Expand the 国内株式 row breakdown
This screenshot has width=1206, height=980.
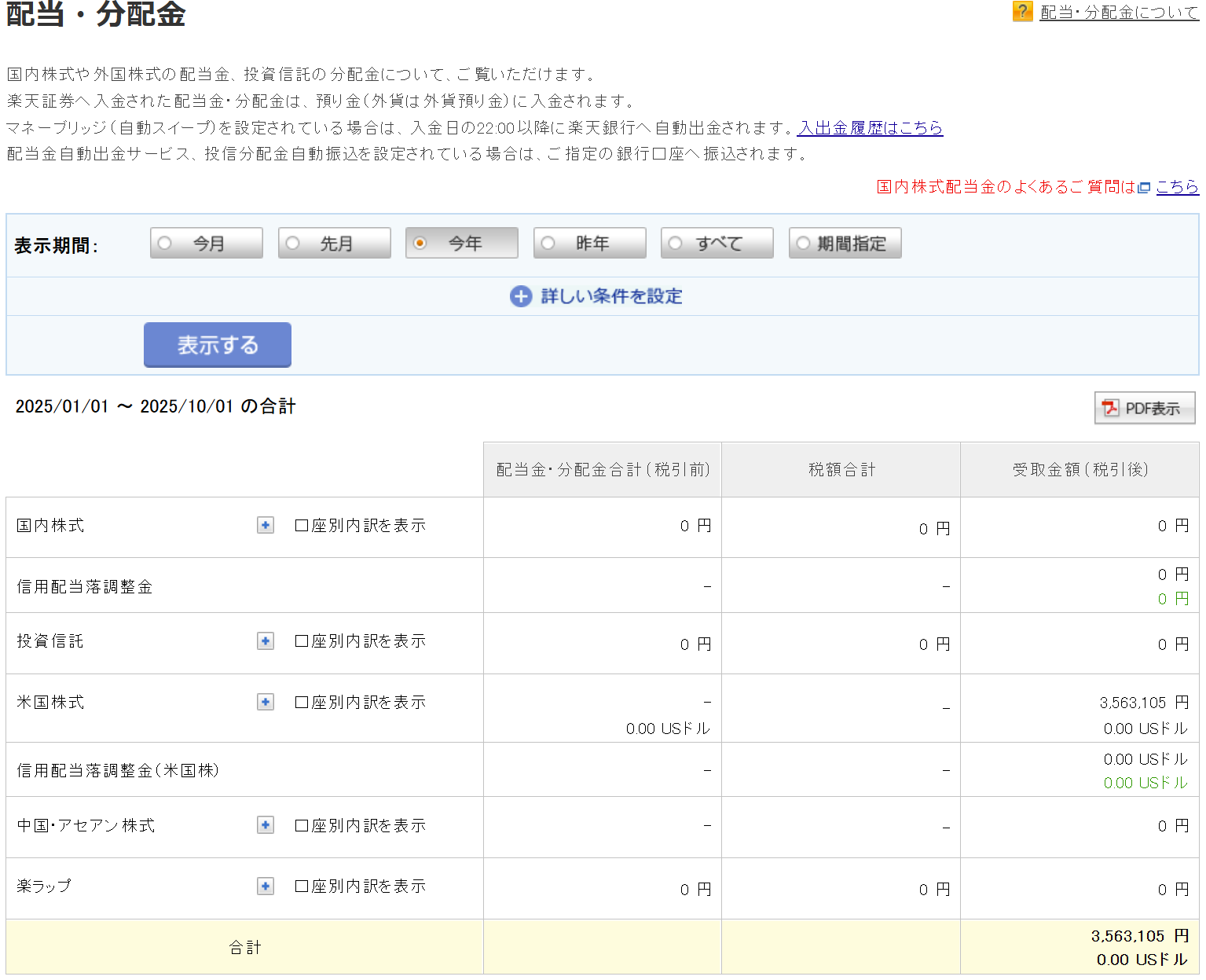coord(266,525)
